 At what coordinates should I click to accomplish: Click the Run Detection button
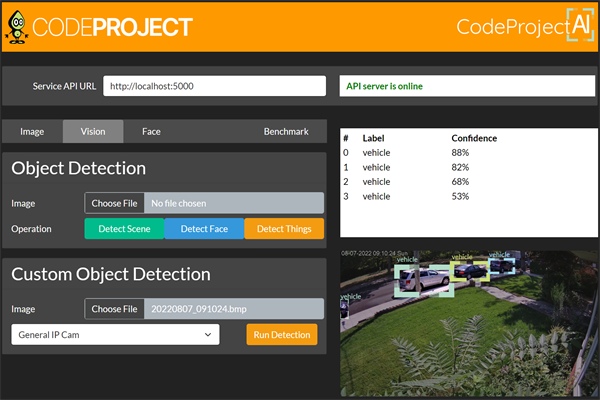pyautogui.click(x=282, y=335)
